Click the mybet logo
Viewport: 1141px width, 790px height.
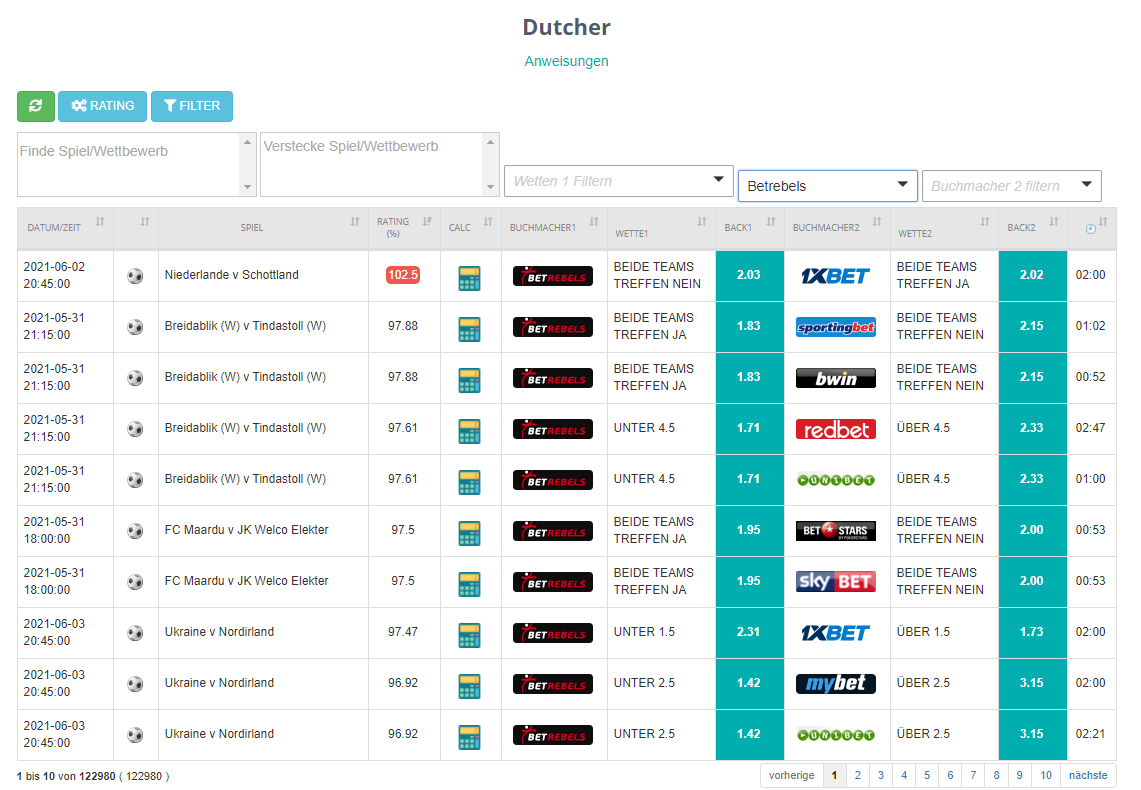click(835, 684)
